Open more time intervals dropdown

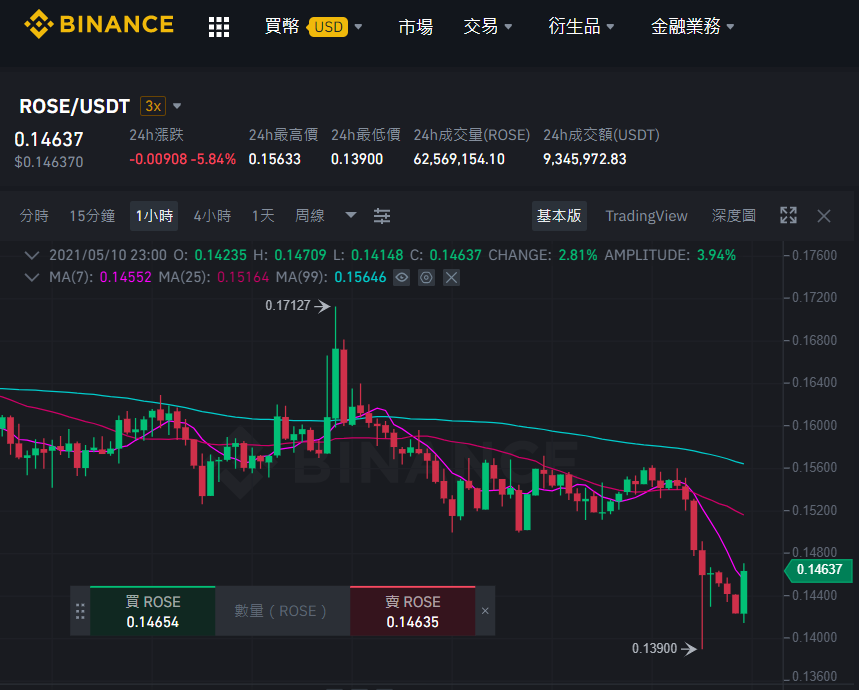[351, 215]
